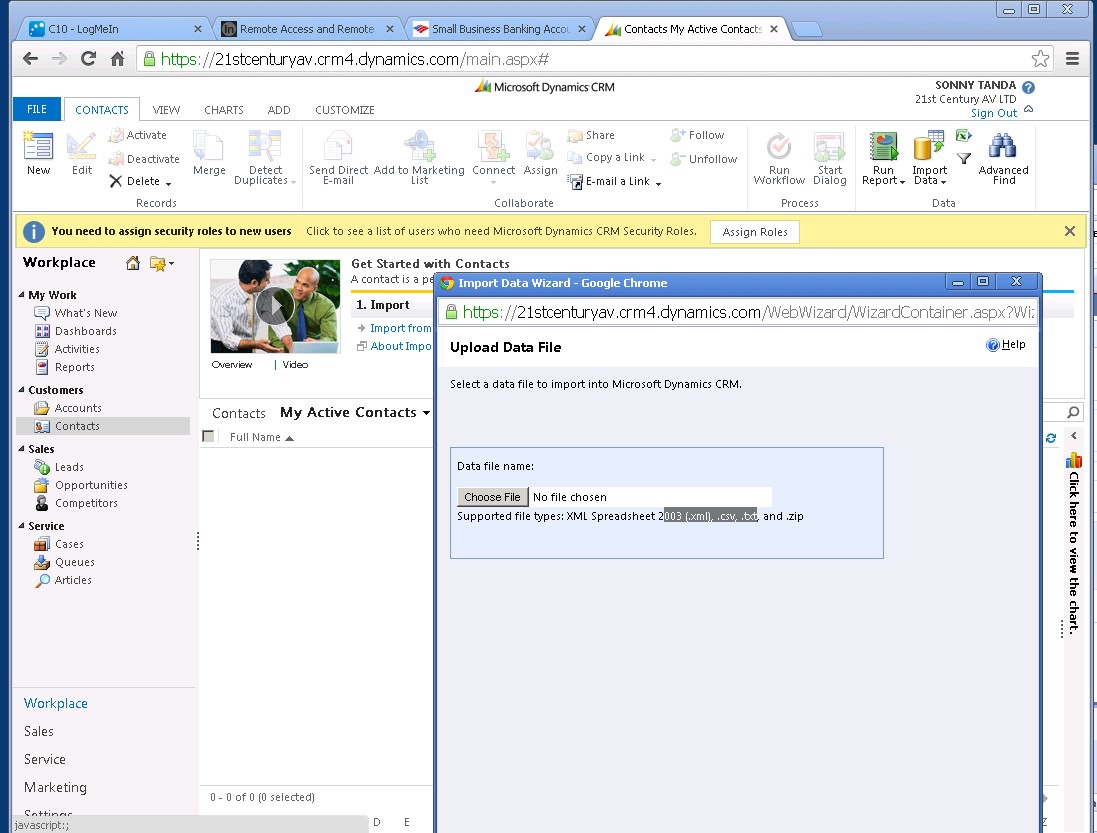1097x833 pixels.
Task: Open the FILE tab
Action: point(37,110)
